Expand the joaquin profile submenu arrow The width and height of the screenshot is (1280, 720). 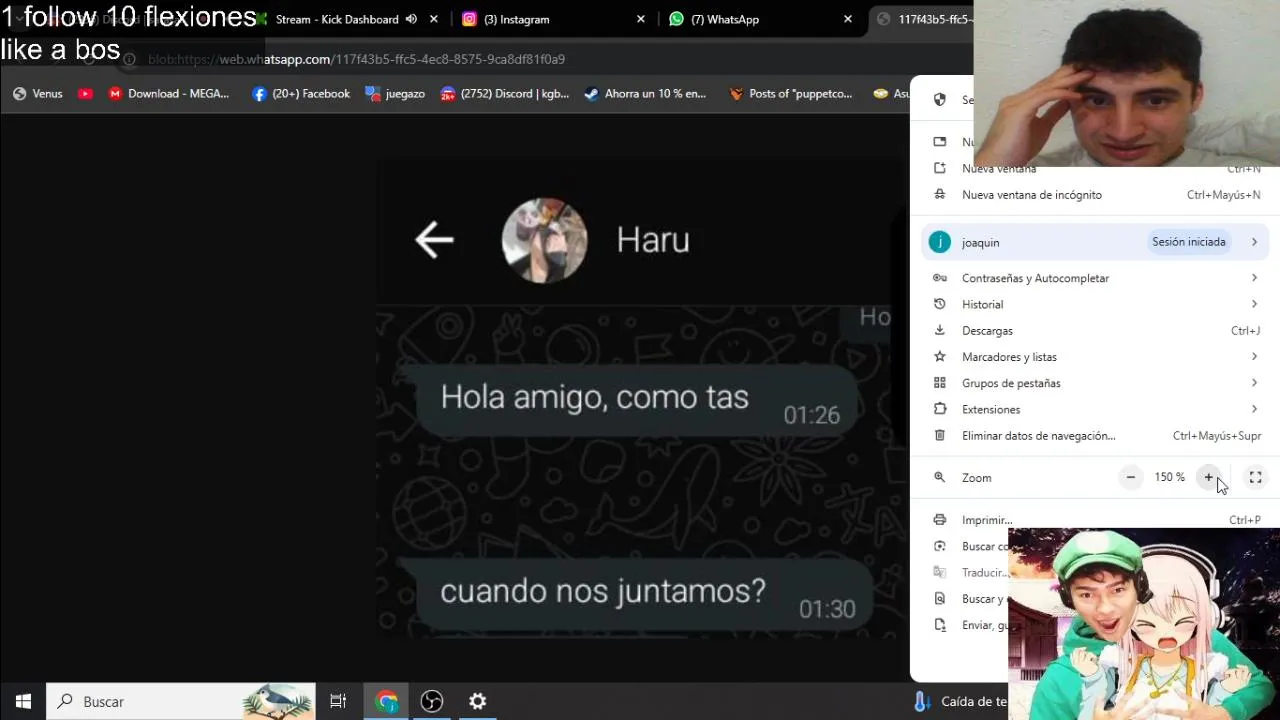[1254, 242]
